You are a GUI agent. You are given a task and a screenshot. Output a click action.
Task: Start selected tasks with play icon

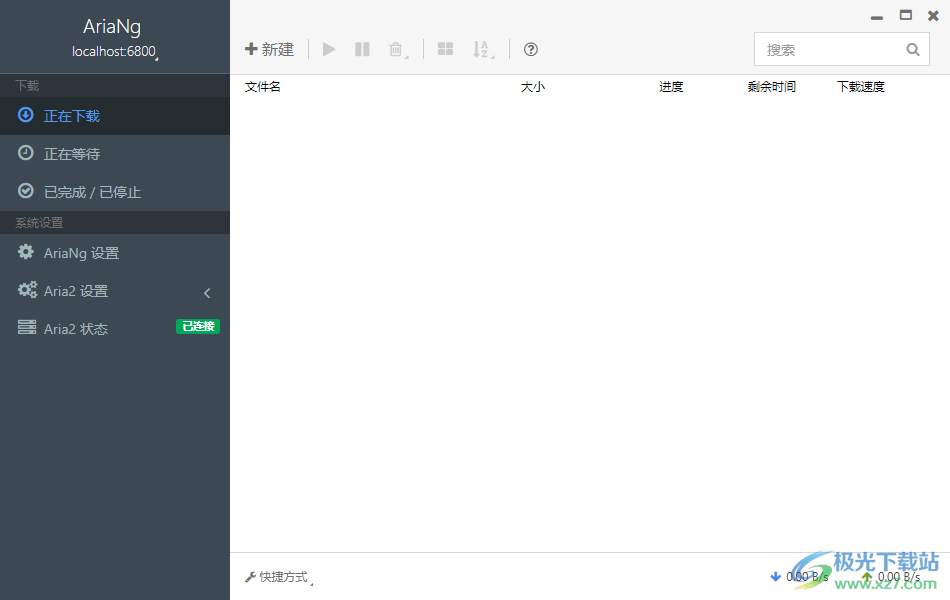329,49
